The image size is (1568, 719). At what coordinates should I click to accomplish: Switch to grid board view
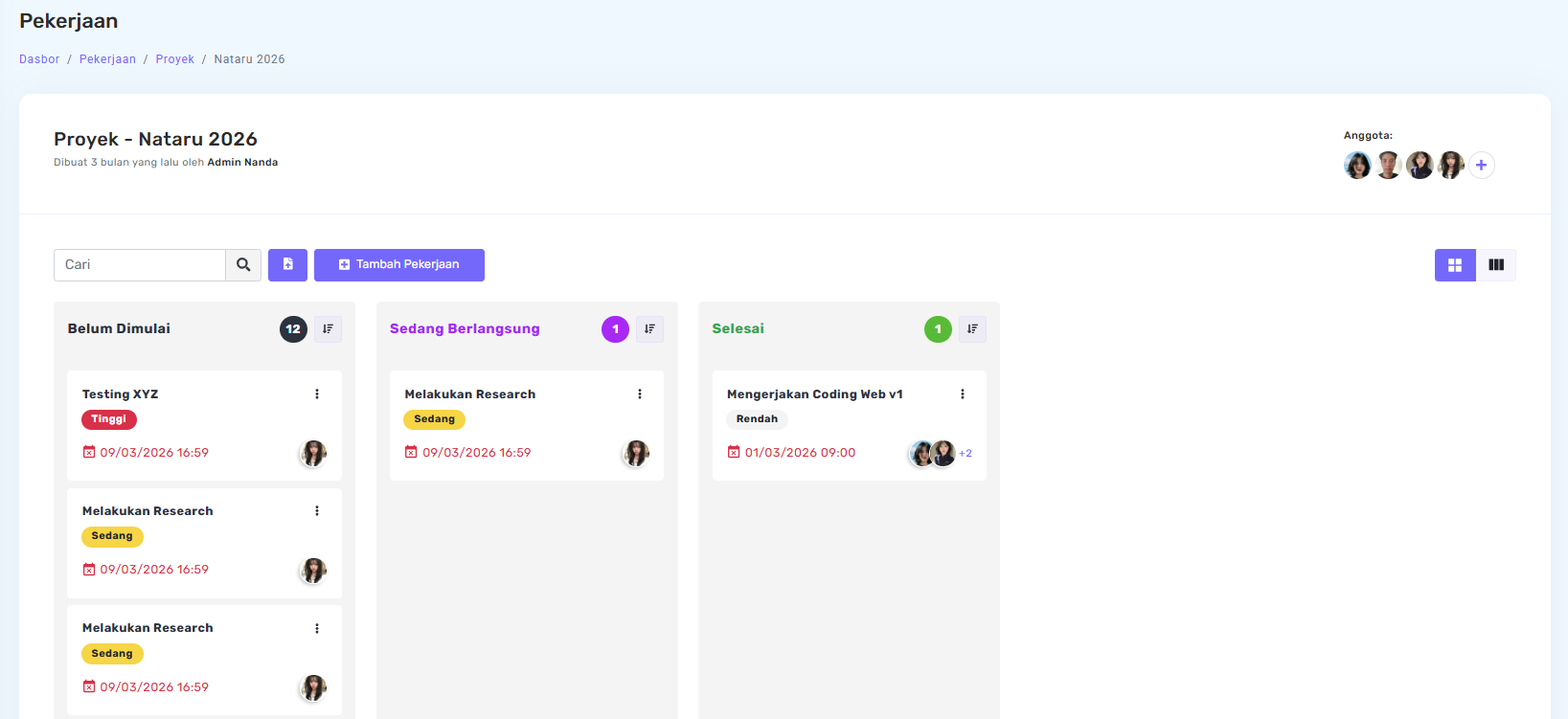click(x=1454, y=265)
